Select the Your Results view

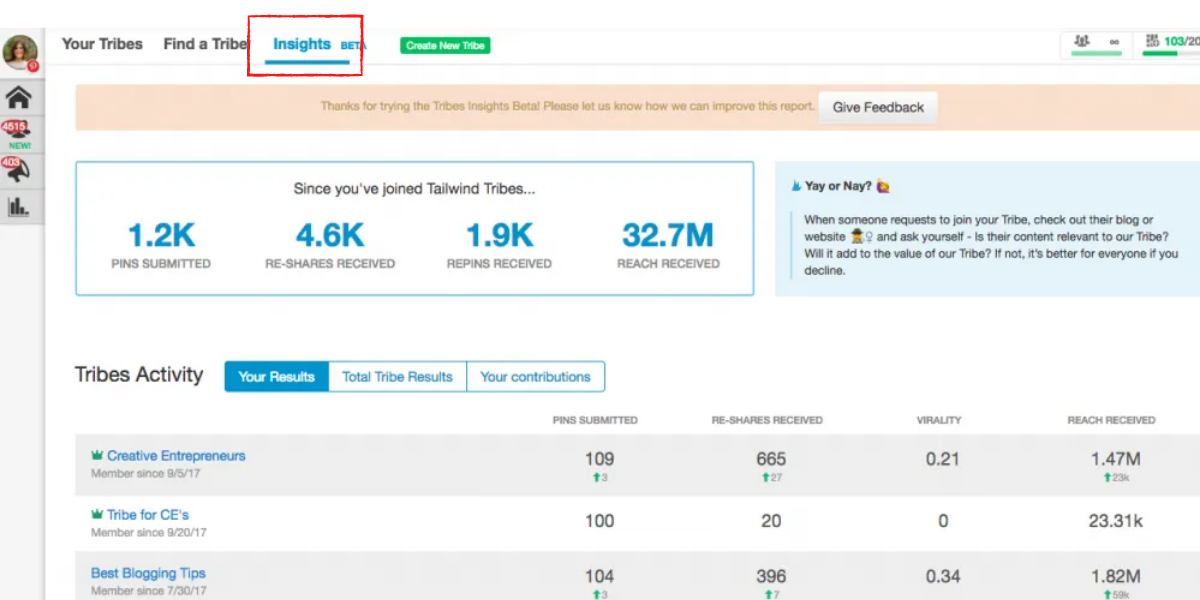(276, 377)
